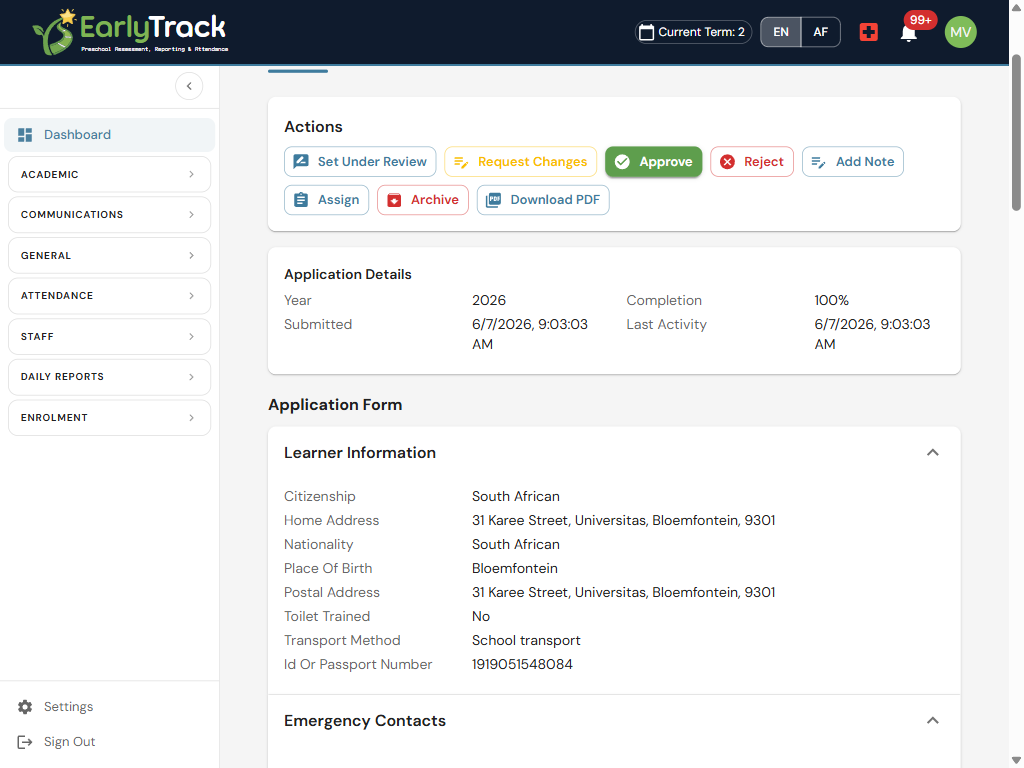Open notifications bell
Screen dimensions: 1024x768
[908, 33]
